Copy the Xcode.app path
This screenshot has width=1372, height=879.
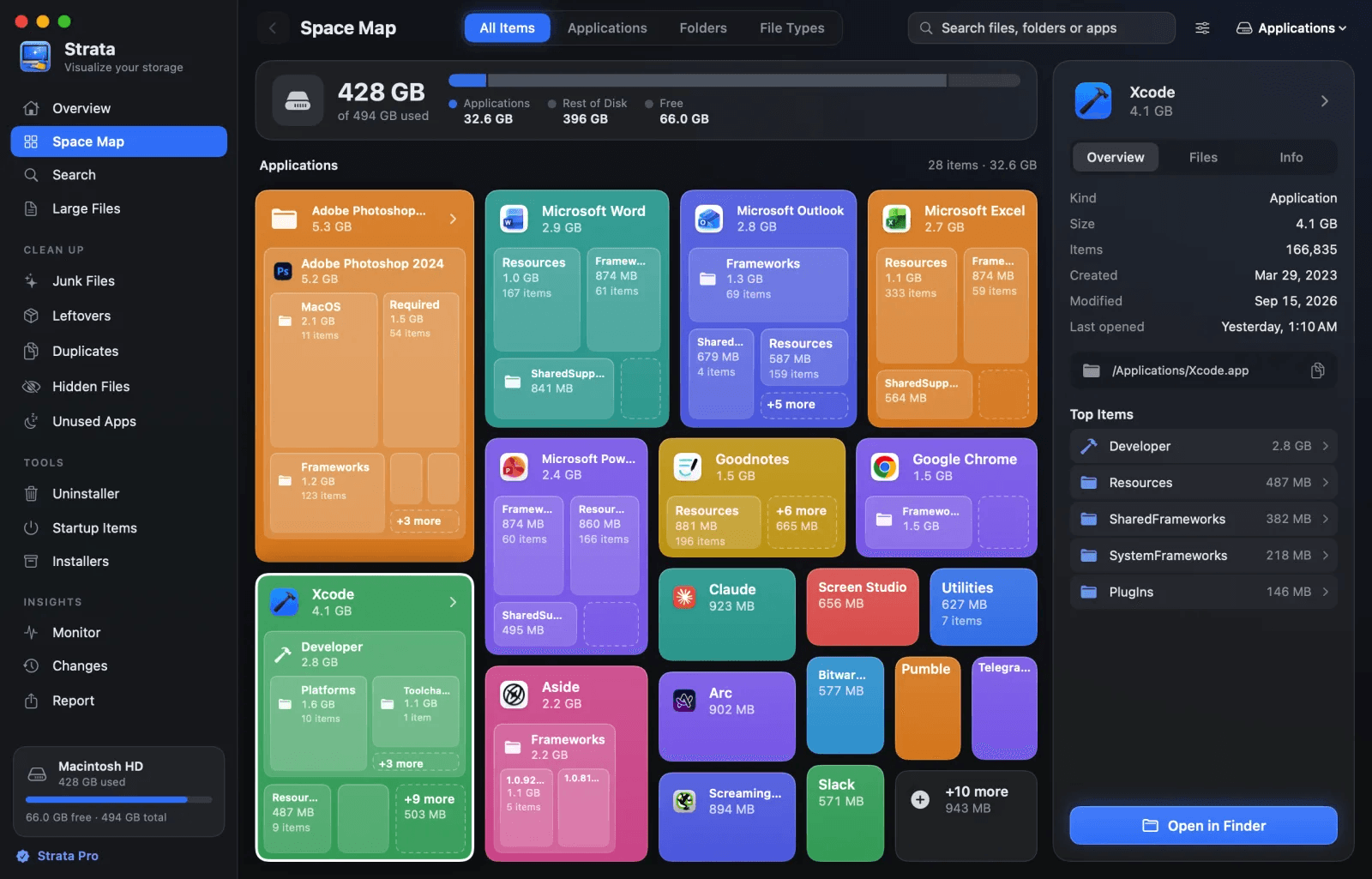[x=1318, y=370]
